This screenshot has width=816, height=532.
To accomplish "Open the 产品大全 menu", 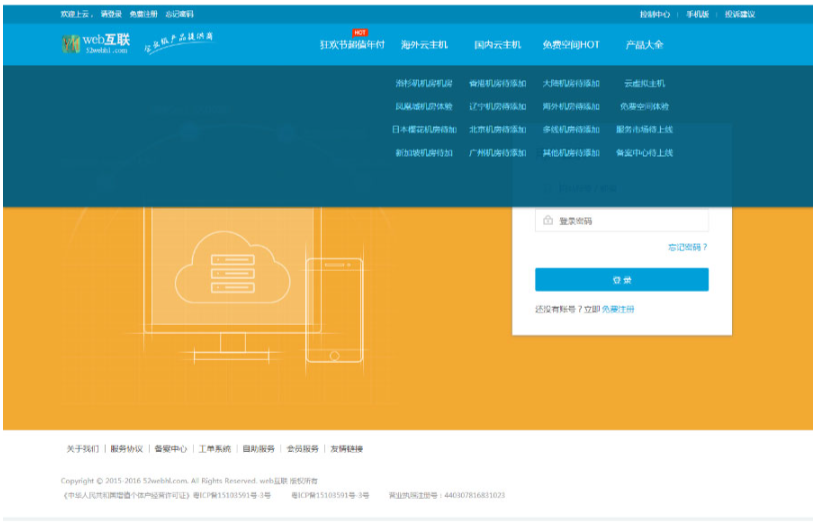I will click(644, 45).
